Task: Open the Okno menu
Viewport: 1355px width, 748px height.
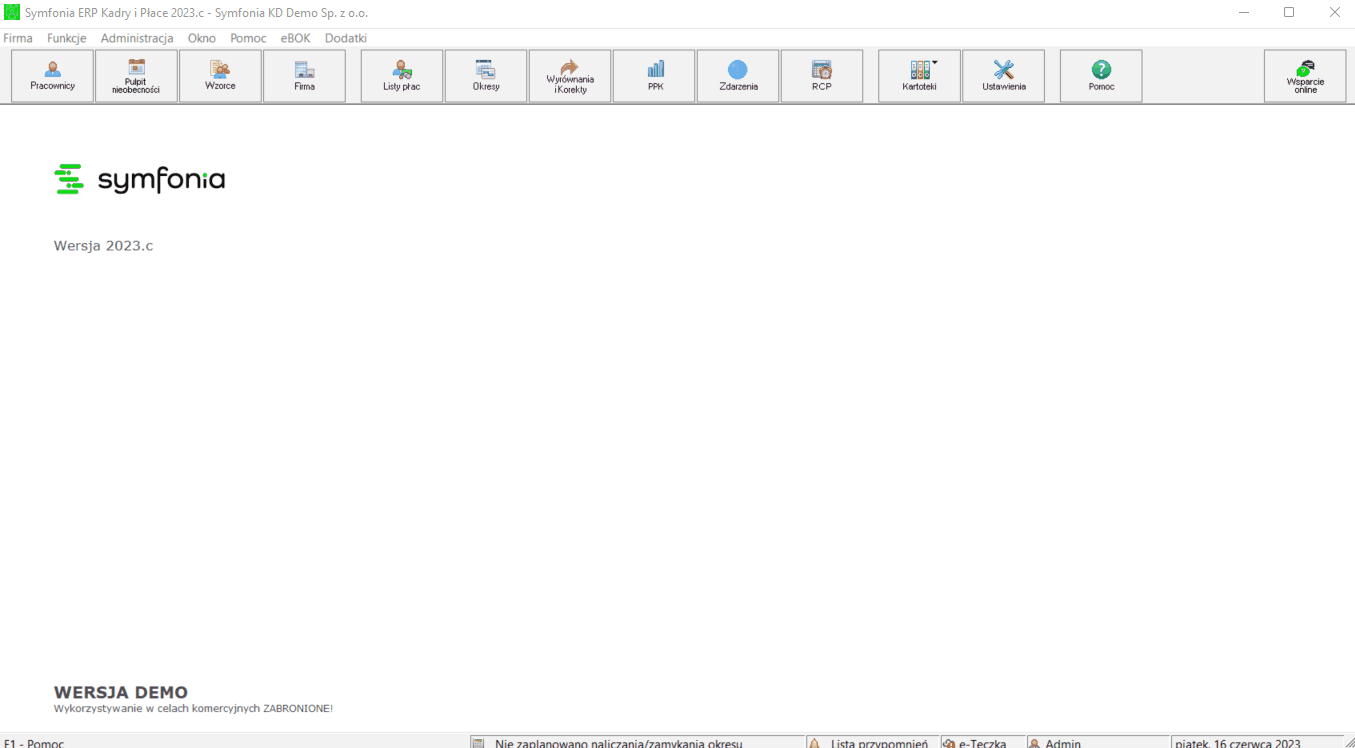Action: pos(202,38)
